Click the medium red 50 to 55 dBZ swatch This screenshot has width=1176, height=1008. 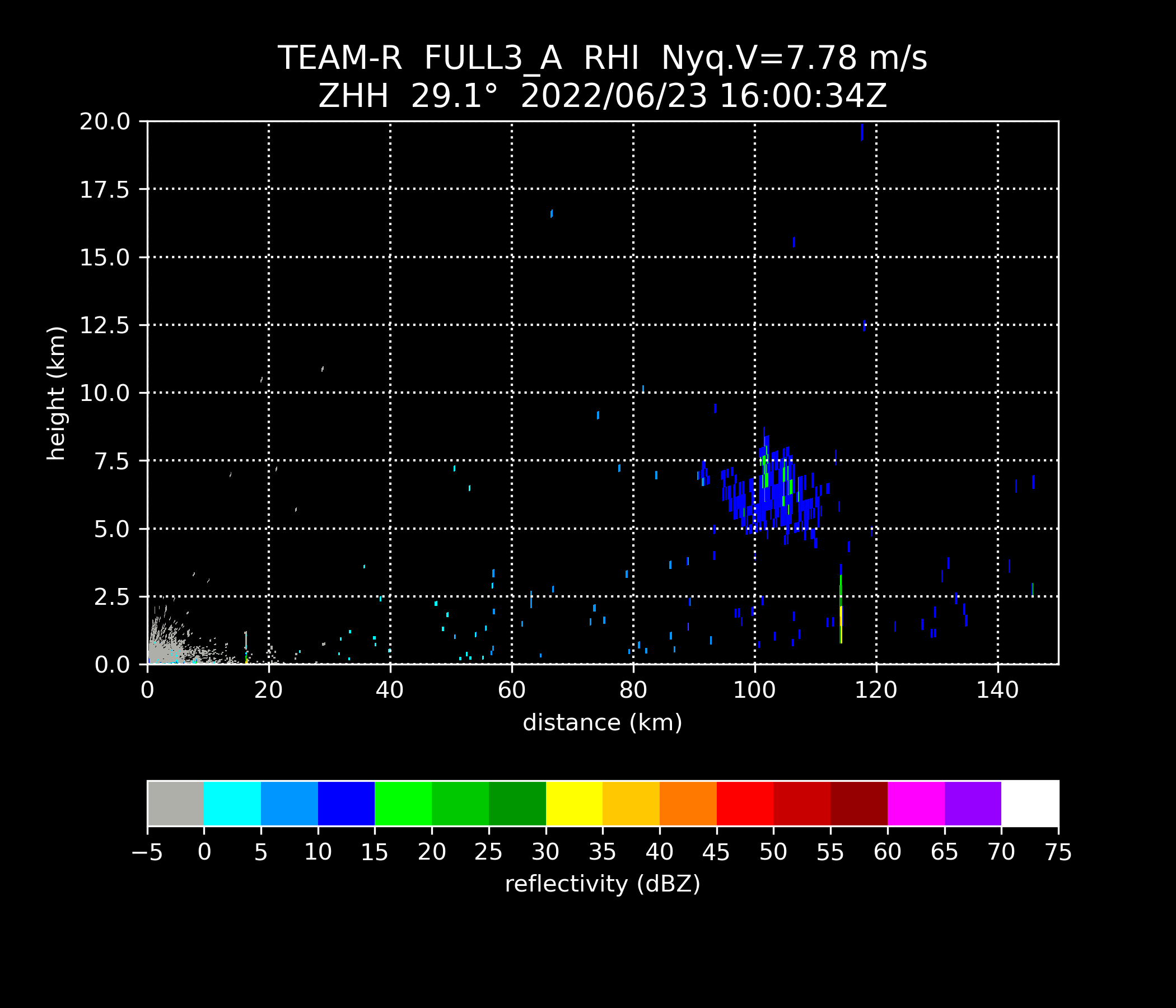[802, 803]
